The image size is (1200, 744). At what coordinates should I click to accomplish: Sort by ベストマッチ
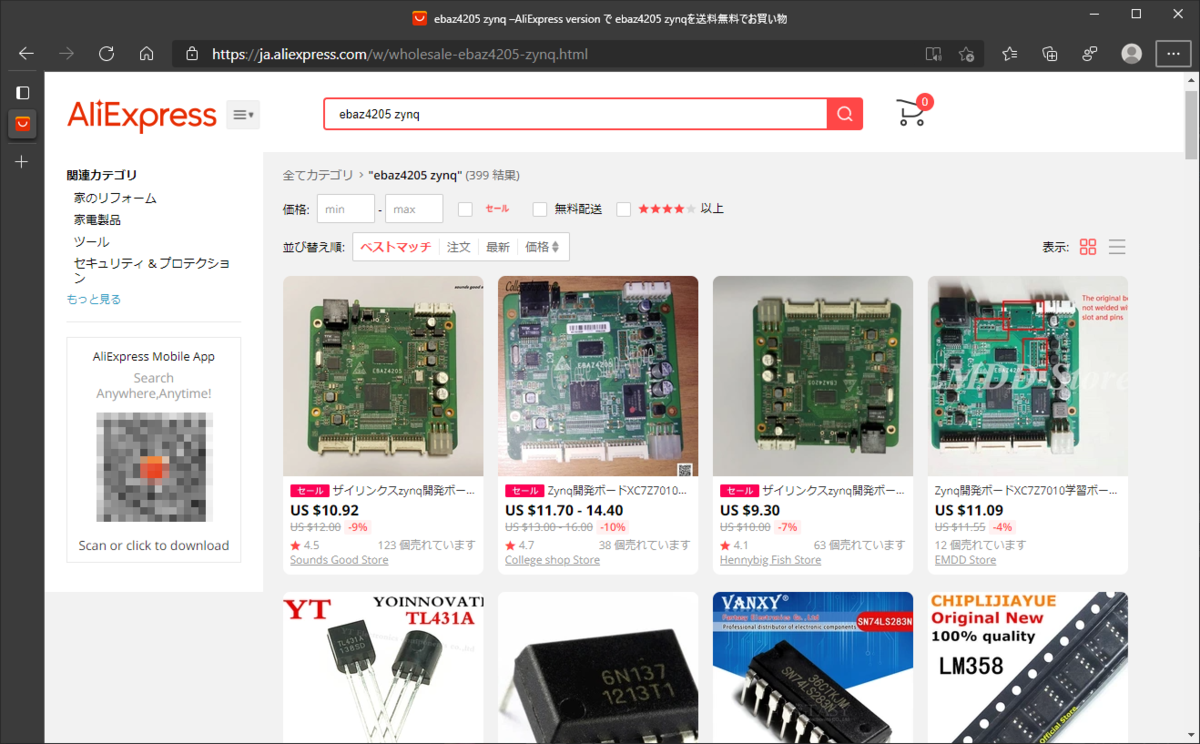[x=396, y=247]
